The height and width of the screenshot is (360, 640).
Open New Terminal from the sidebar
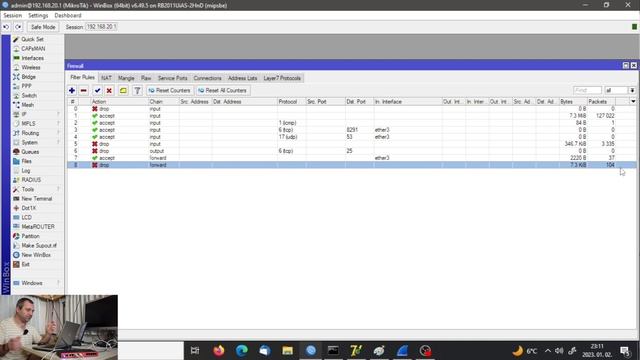point(37,199)
